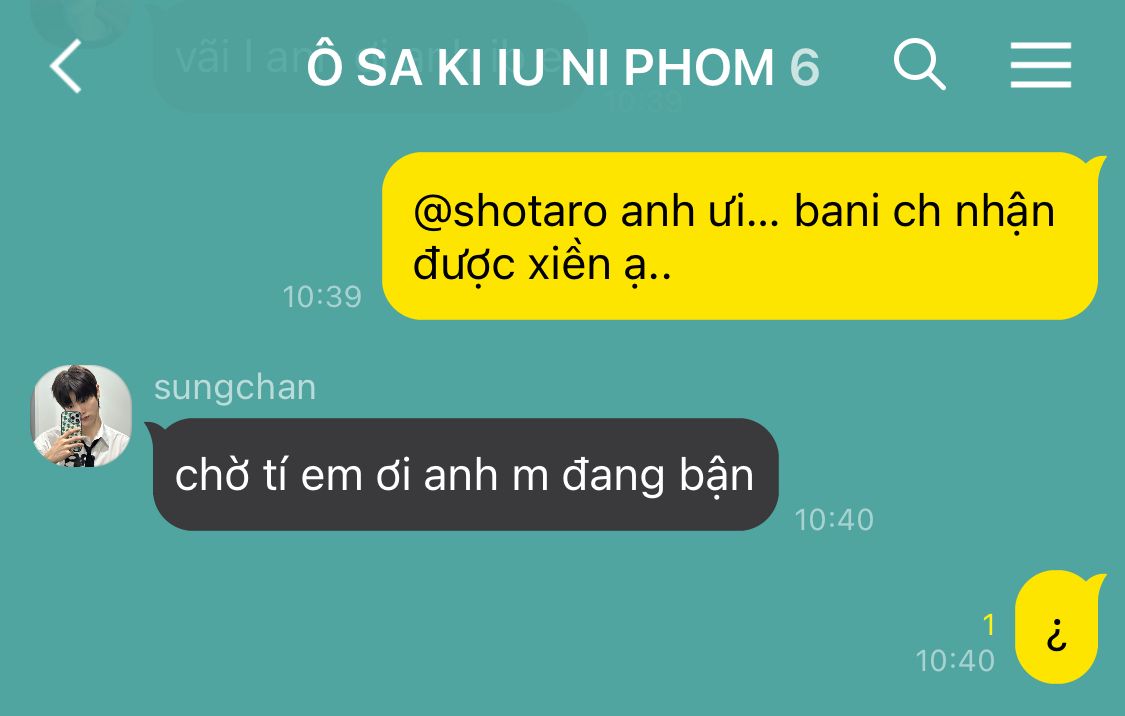
Task: Tap the 10:40 timestamp under unread count
Action: (x=955, y=661)
